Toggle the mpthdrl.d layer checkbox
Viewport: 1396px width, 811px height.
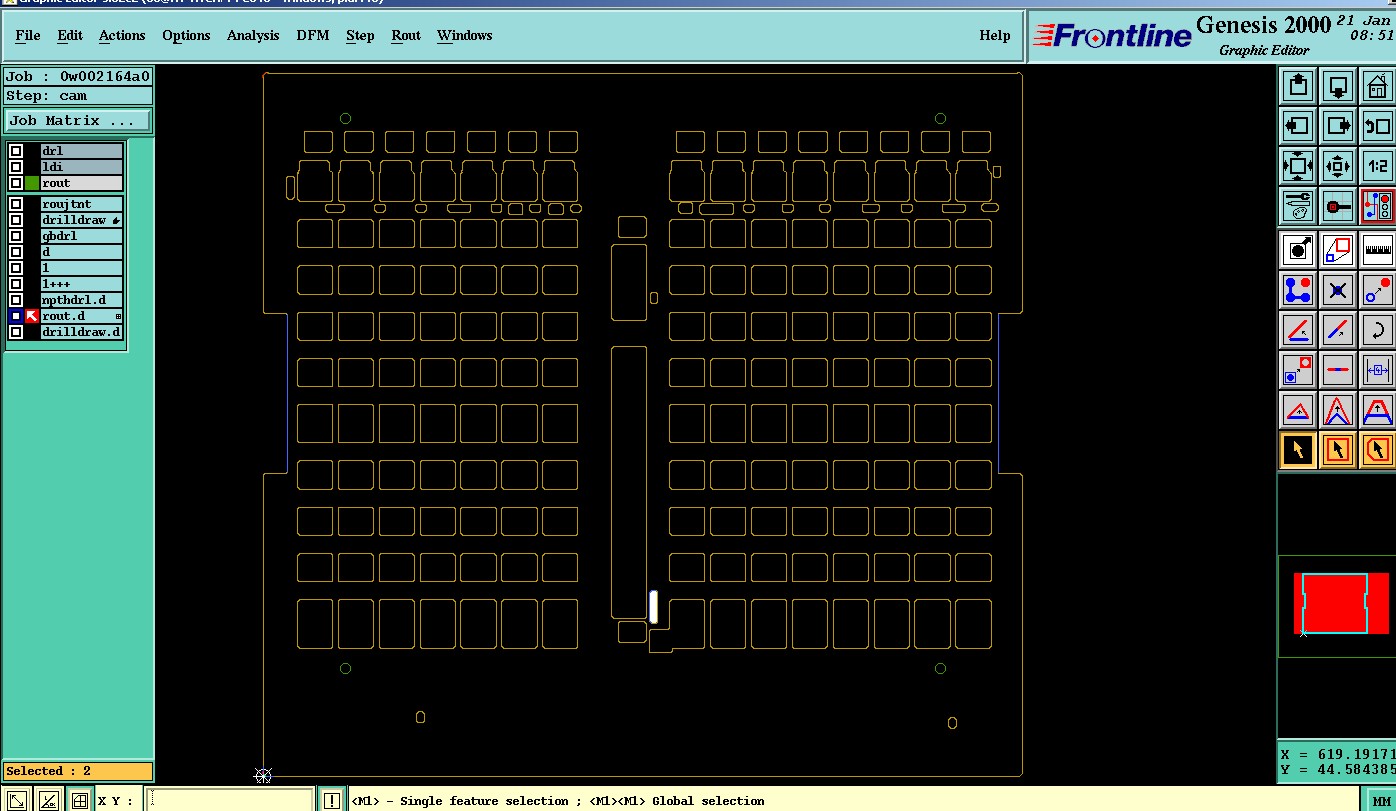[x=16, y=300]
